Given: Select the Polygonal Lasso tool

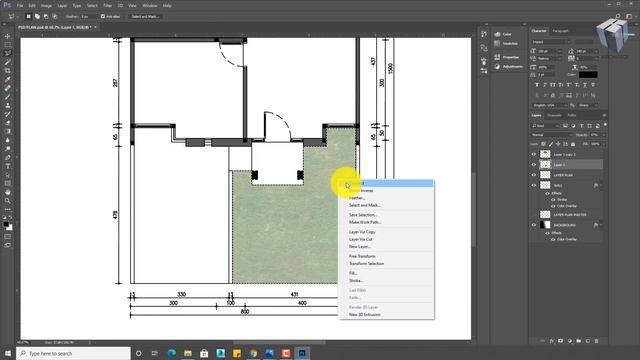Looking at the screenshot, I should 8,53.
